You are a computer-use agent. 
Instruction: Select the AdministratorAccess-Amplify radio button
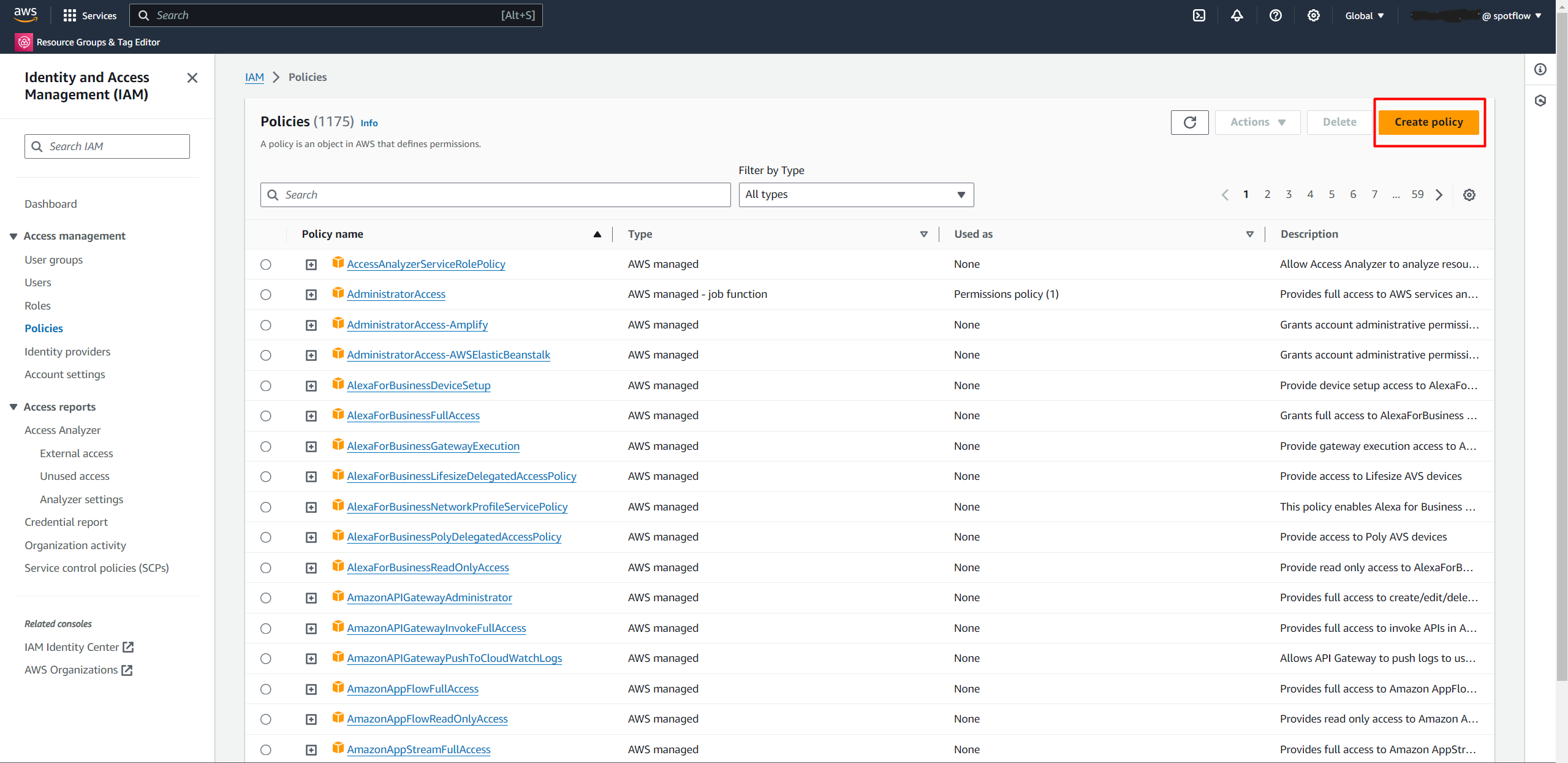coord(266,325)
